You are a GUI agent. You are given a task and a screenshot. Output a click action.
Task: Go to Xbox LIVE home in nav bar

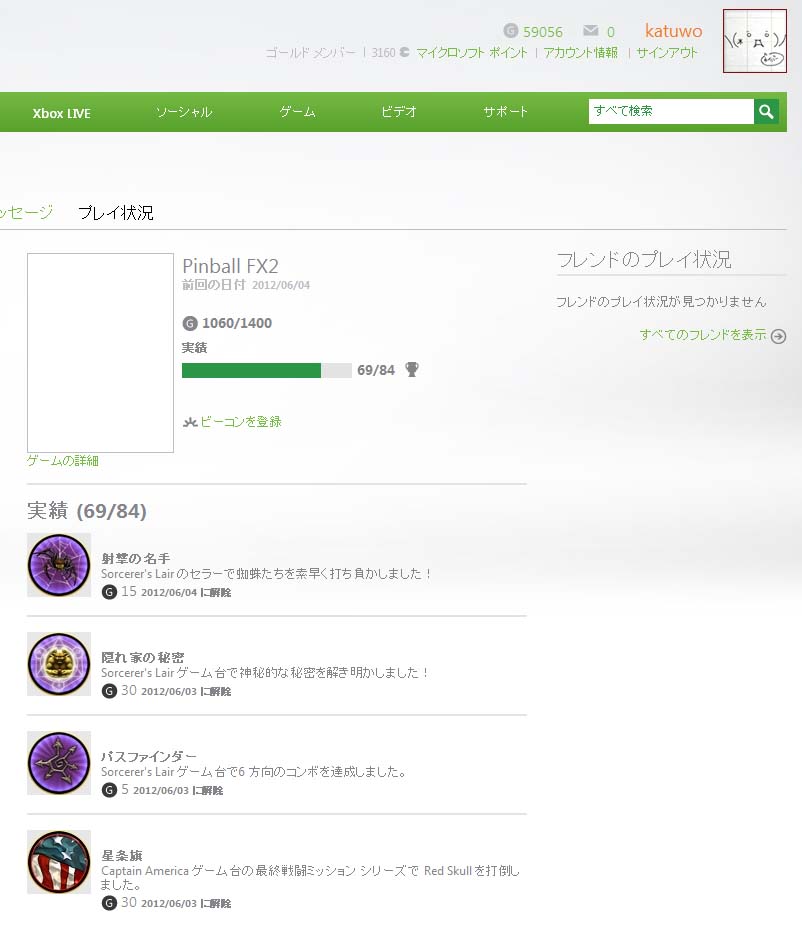click(x=61, y=113)
